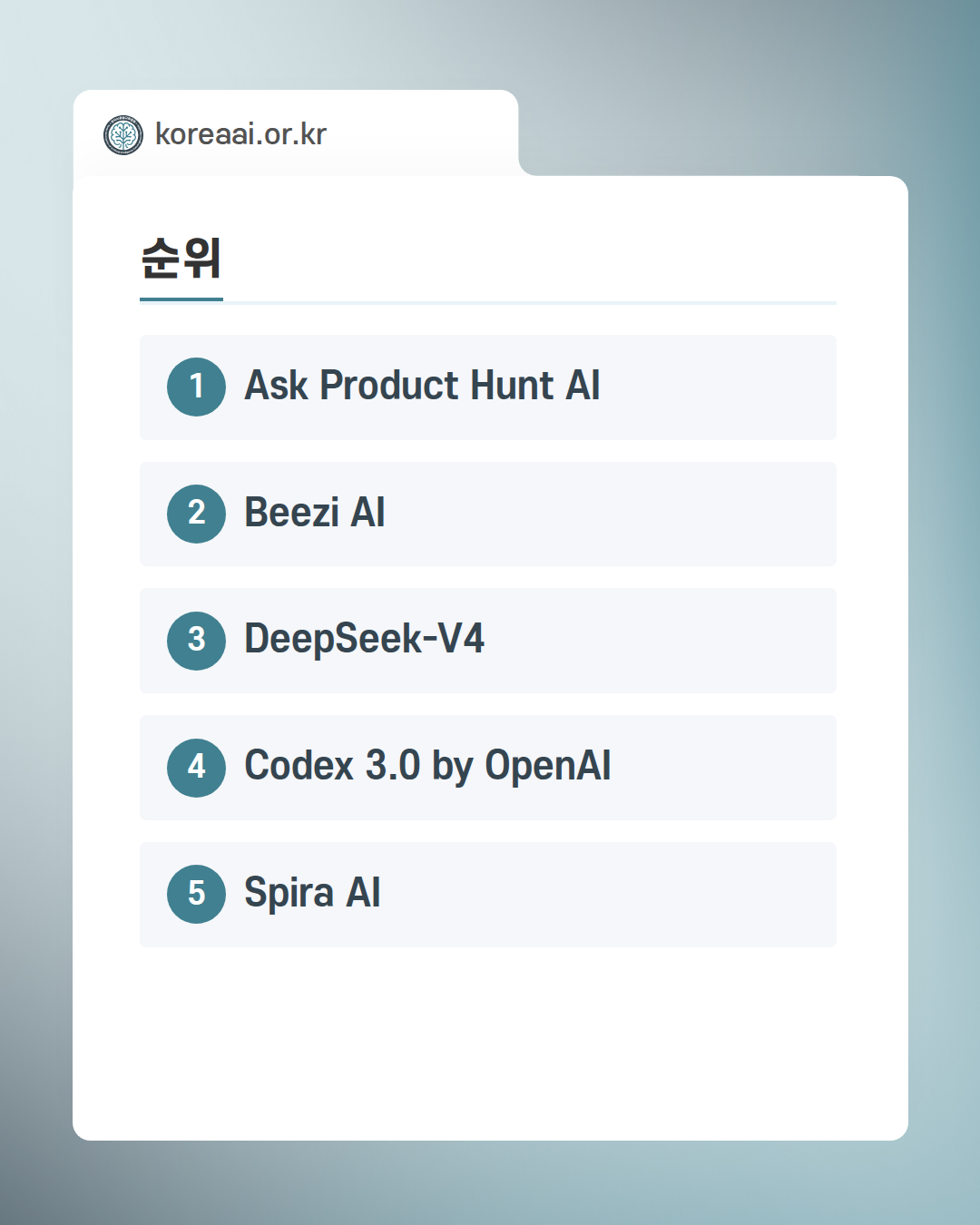Click the number 1 rank badge

point(196,387)
